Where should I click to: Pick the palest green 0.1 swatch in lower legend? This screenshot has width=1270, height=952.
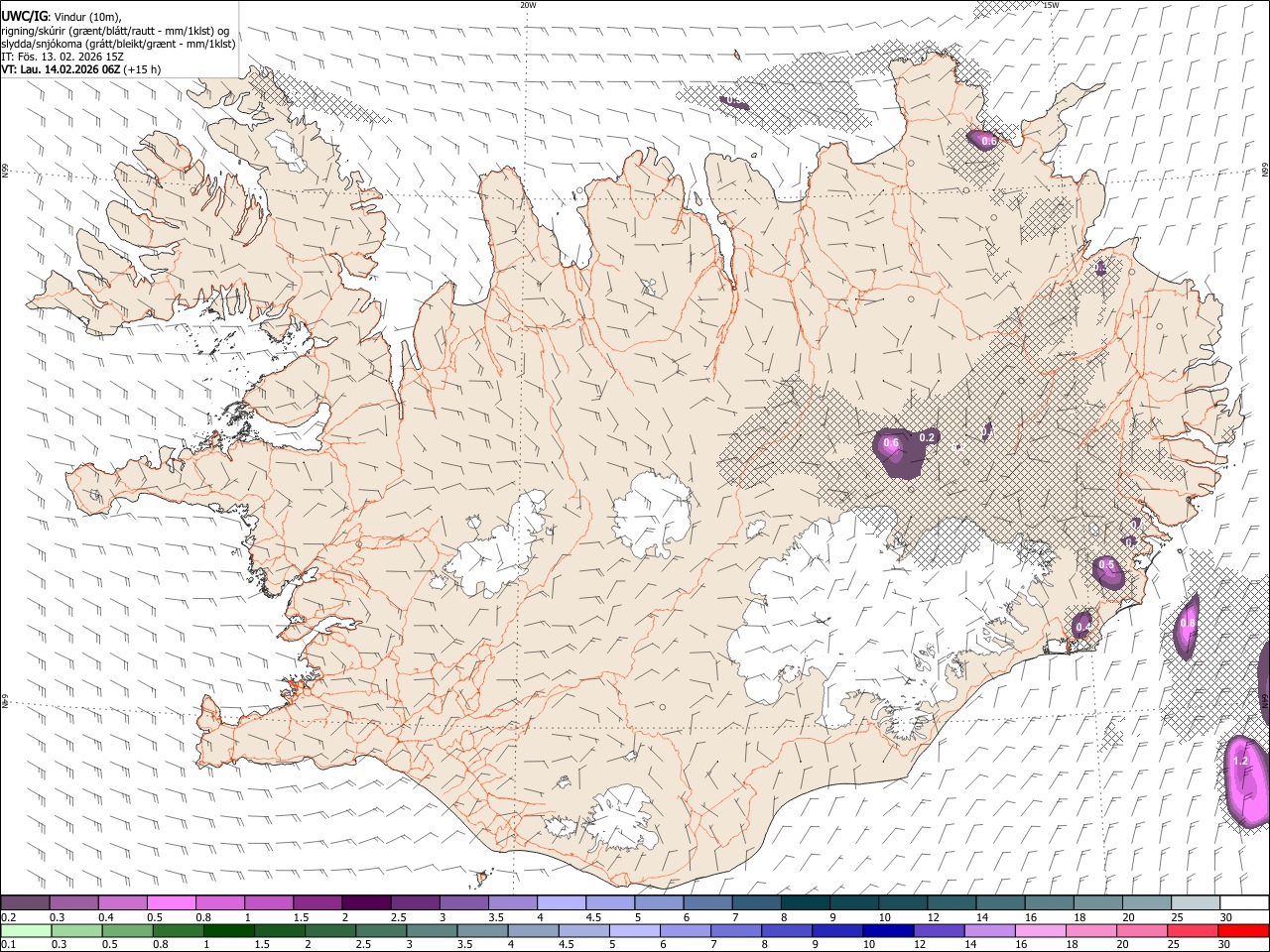coord(26,930)
